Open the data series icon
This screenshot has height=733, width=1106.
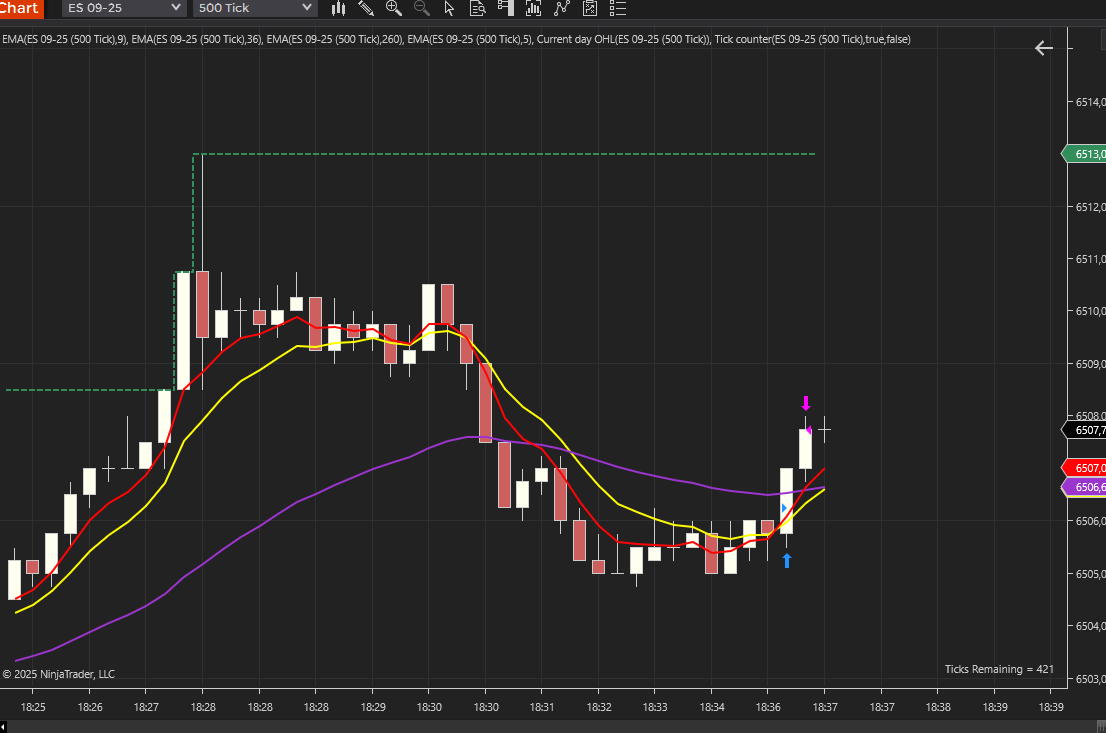(533, 8)
